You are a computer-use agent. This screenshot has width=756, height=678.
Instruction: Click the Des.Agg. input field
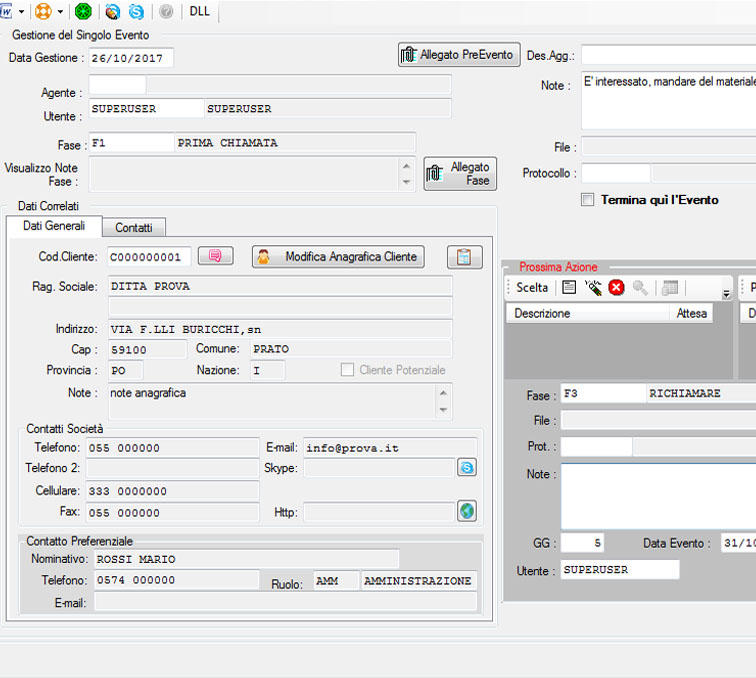coord(669,55)
